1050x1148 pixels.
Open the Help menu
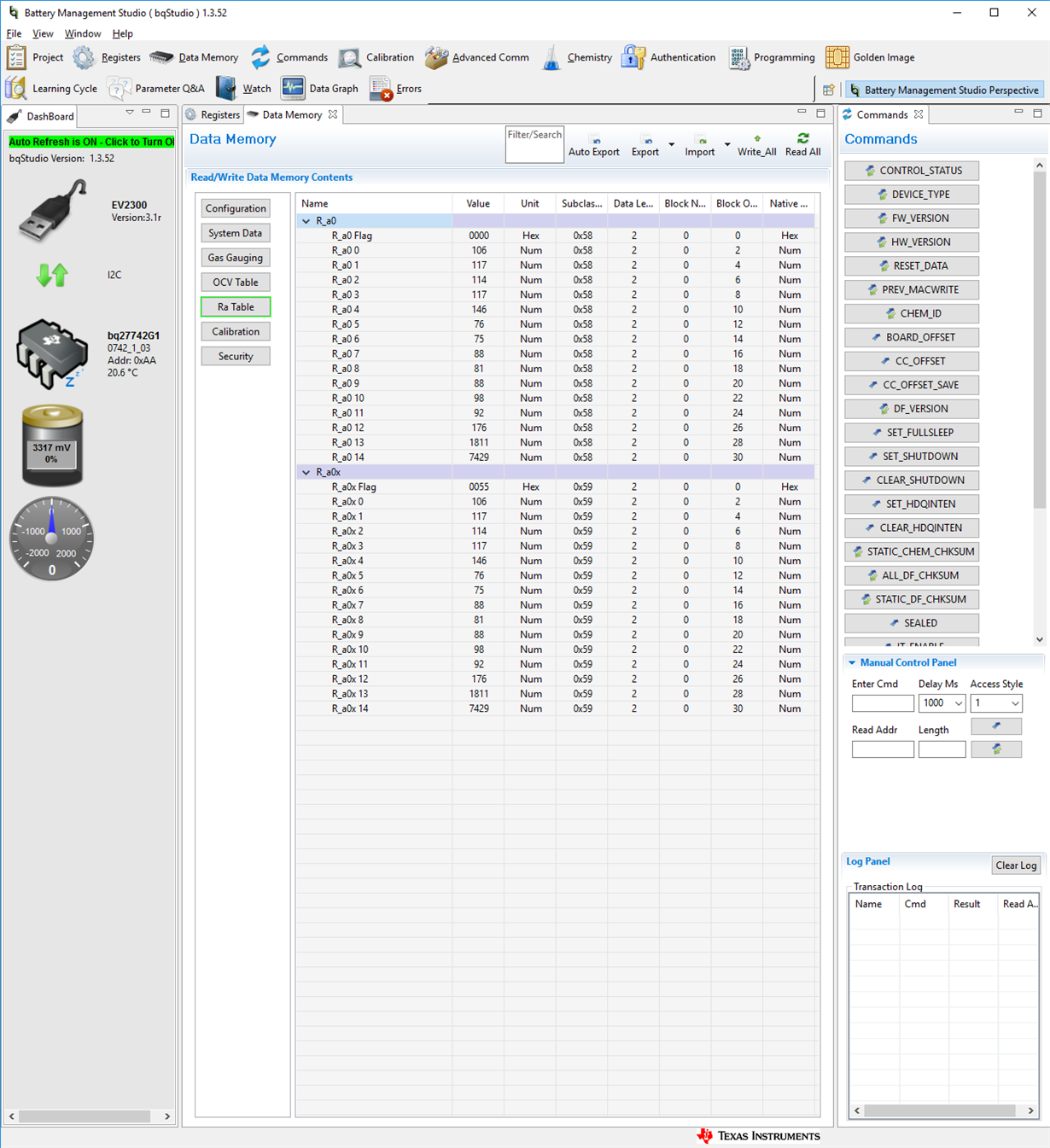pos(122,33)
